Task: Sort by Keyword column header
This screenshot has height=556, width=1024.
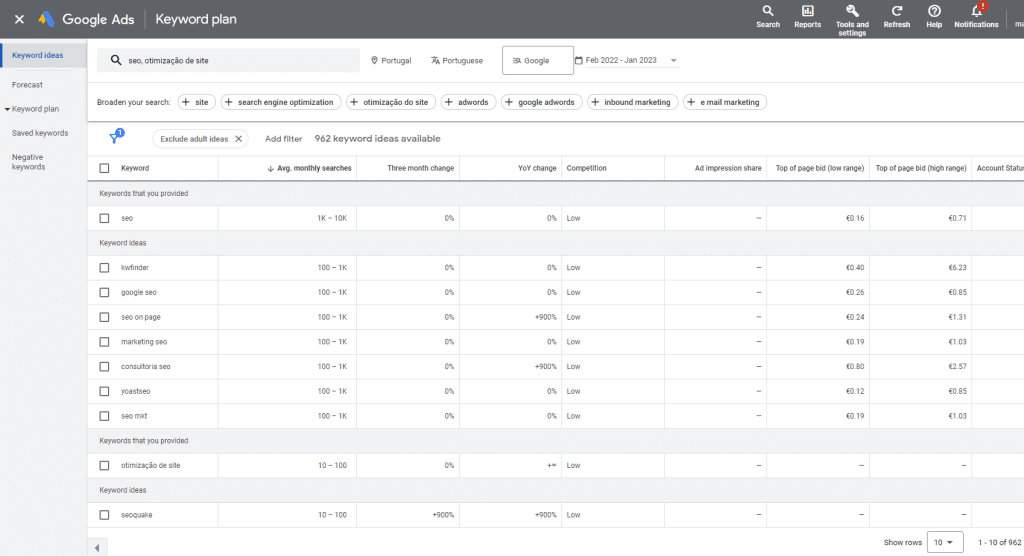Action: point(135,169)
